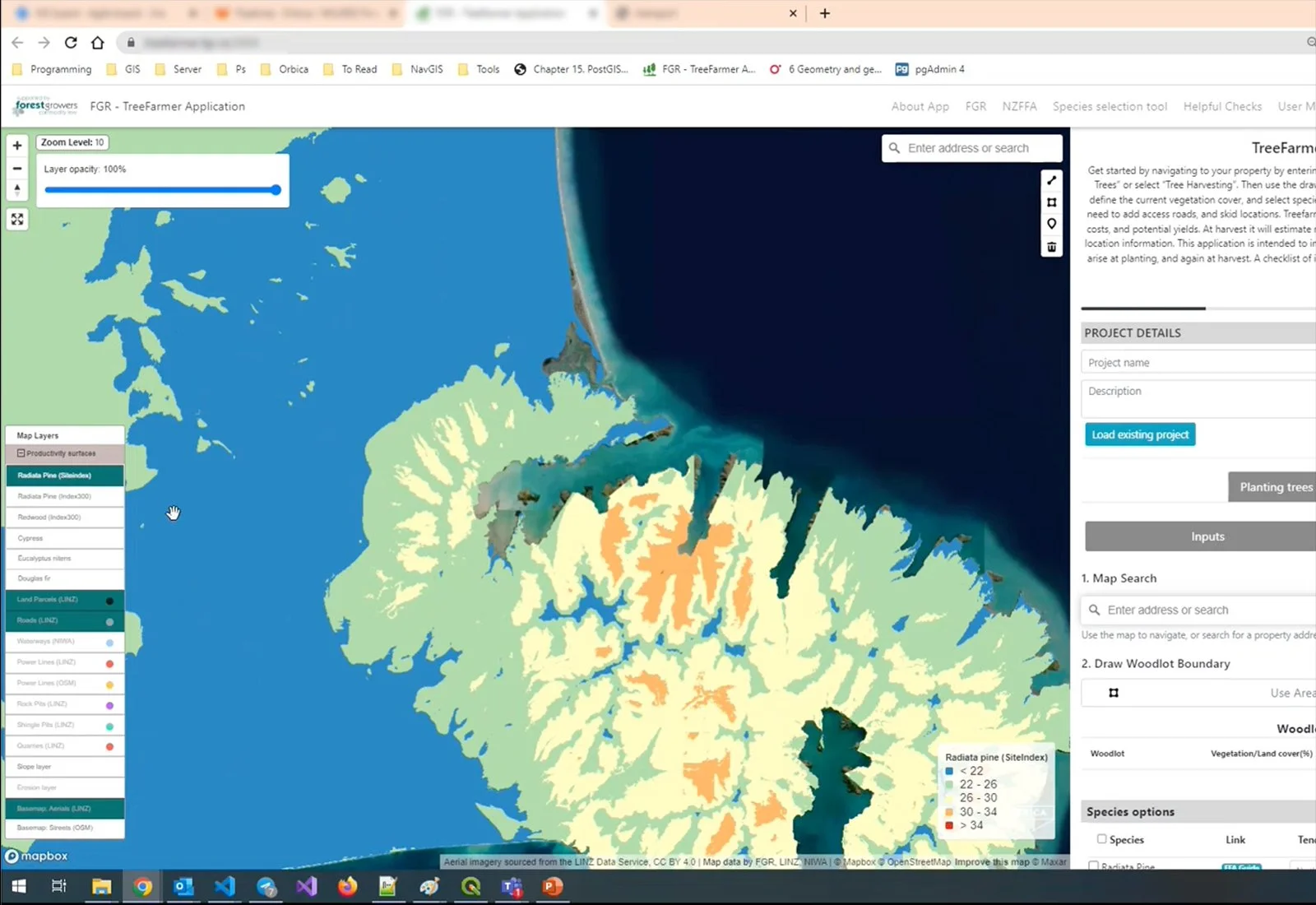Viewport: 1316px width, 905px height.
Task: Open PowerPoint from the taskbar
Action: click(x=553, y=886)
